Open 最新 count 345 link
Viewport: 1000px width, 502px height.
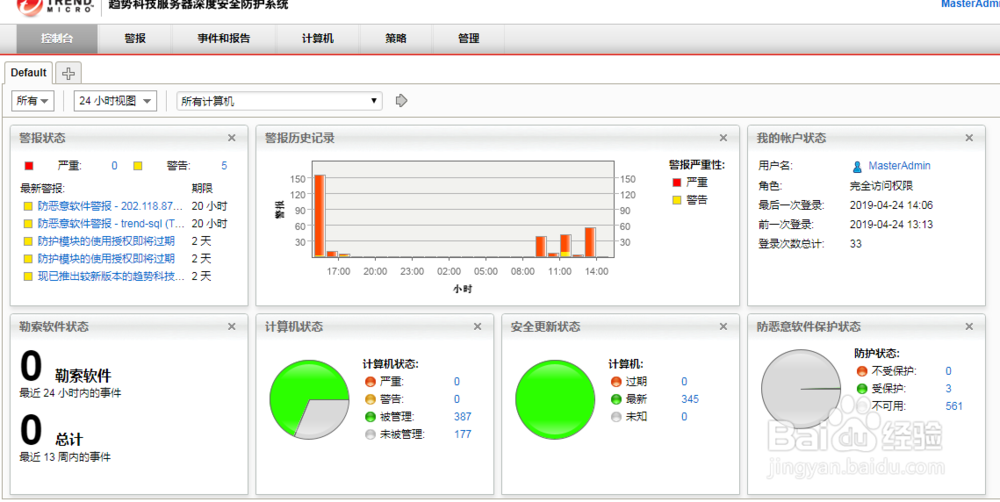pyautogui.click(x=689, y=399)
